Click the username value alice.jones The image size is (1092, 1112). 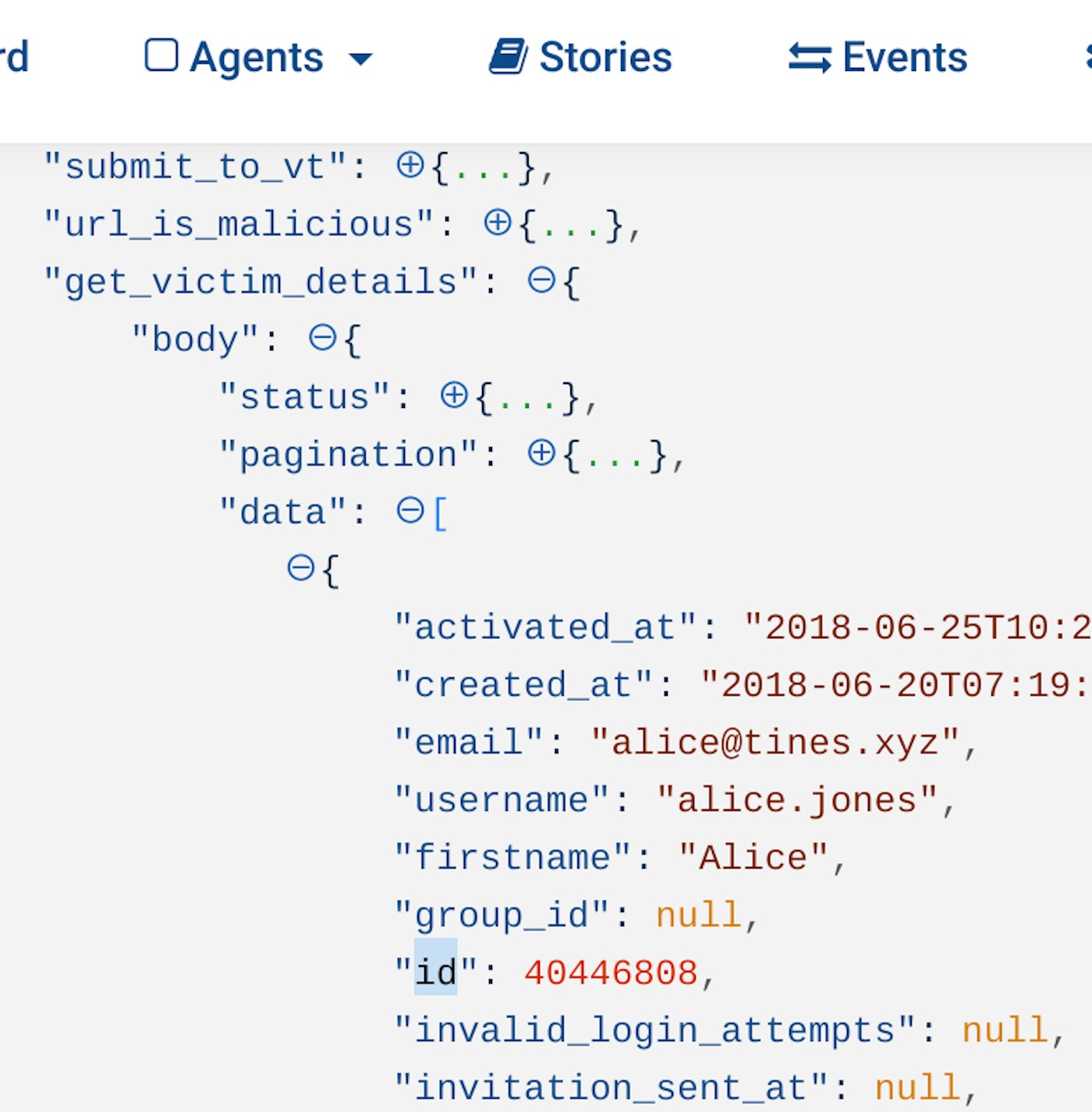pos(797,800)
